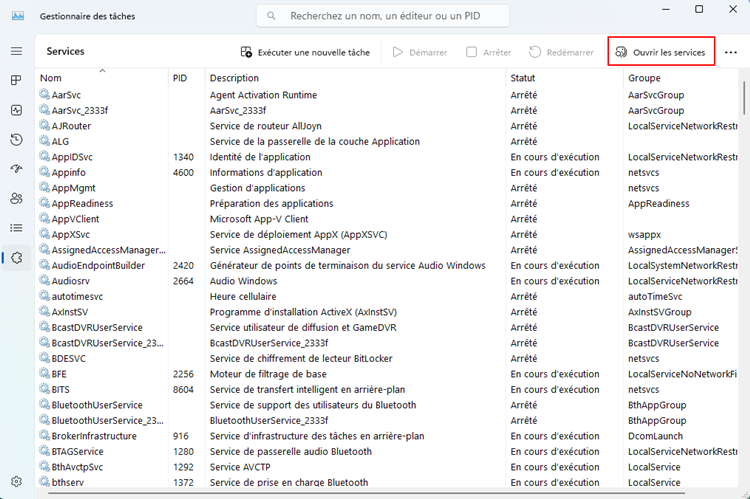Viewport: 750px width, 499px height.
Task: Focus the search box for name or PID
Action: (383, 16)
